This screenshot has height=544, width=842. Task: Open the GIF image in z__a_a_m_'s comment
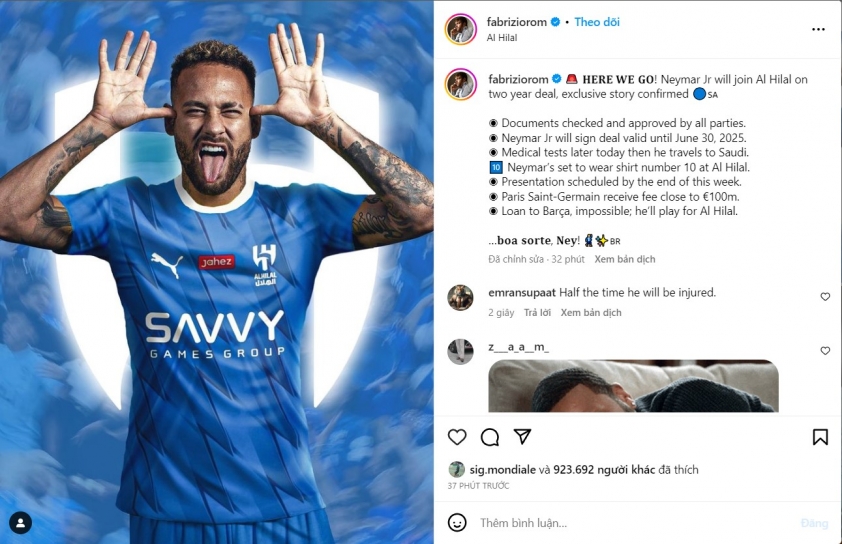[633, 386]
